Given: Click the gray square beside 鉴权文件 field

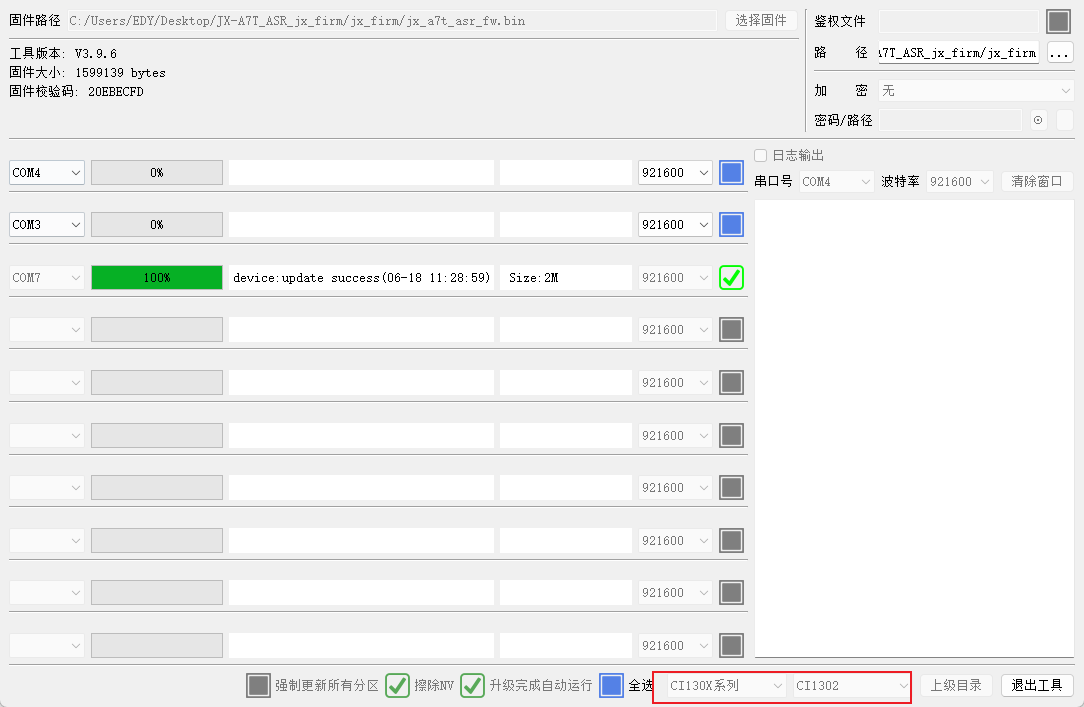Looking at the screenshot, I should tap(1058, 21).
